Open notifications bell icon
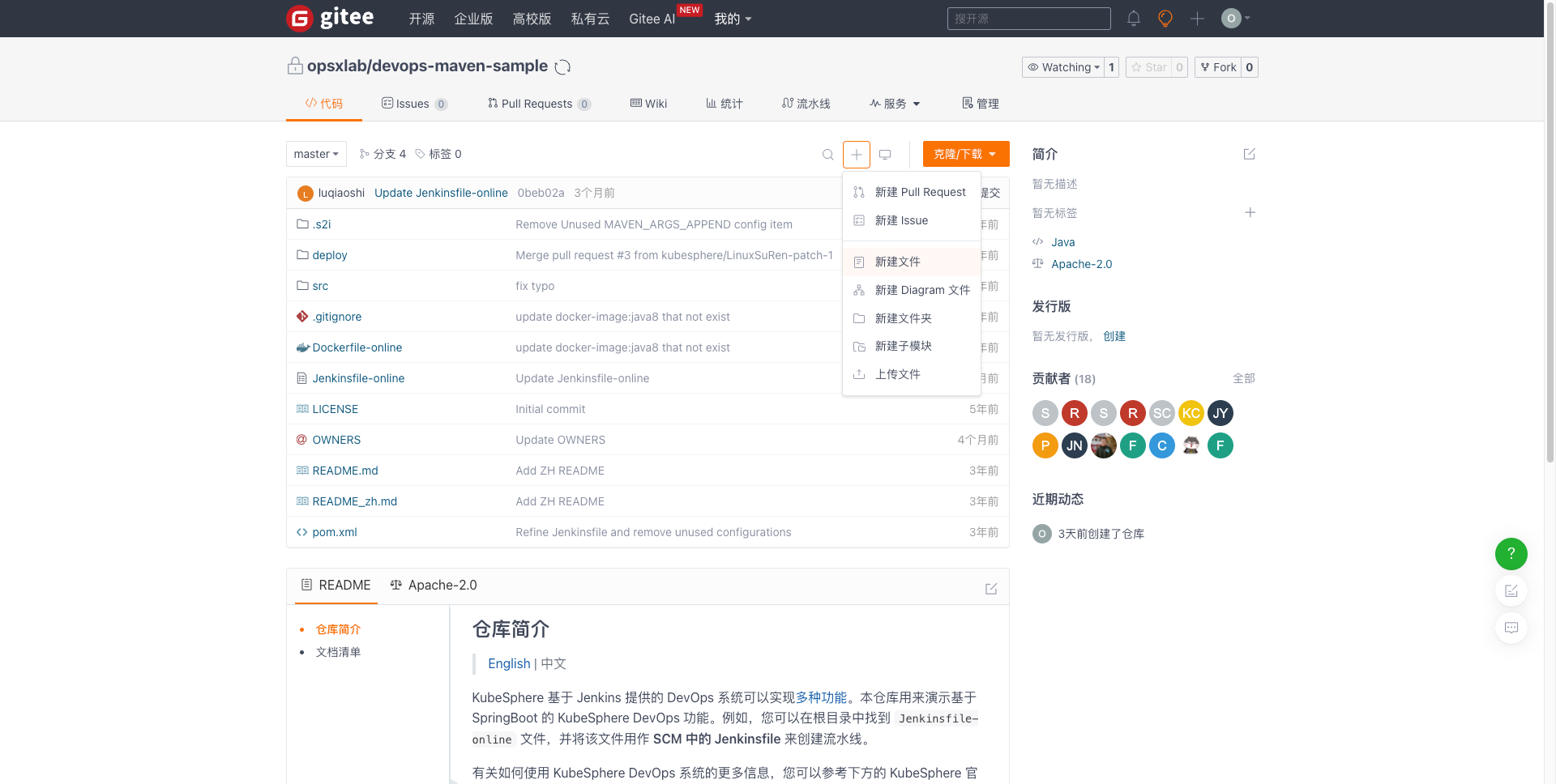 click(x=1134, y=19)
